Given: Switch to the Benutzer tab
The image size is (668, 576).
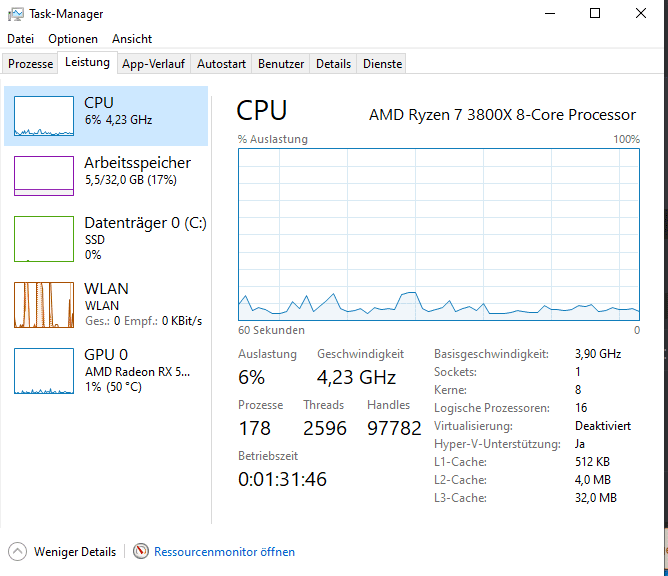Looking at the screenshot, I should point(281,64).
